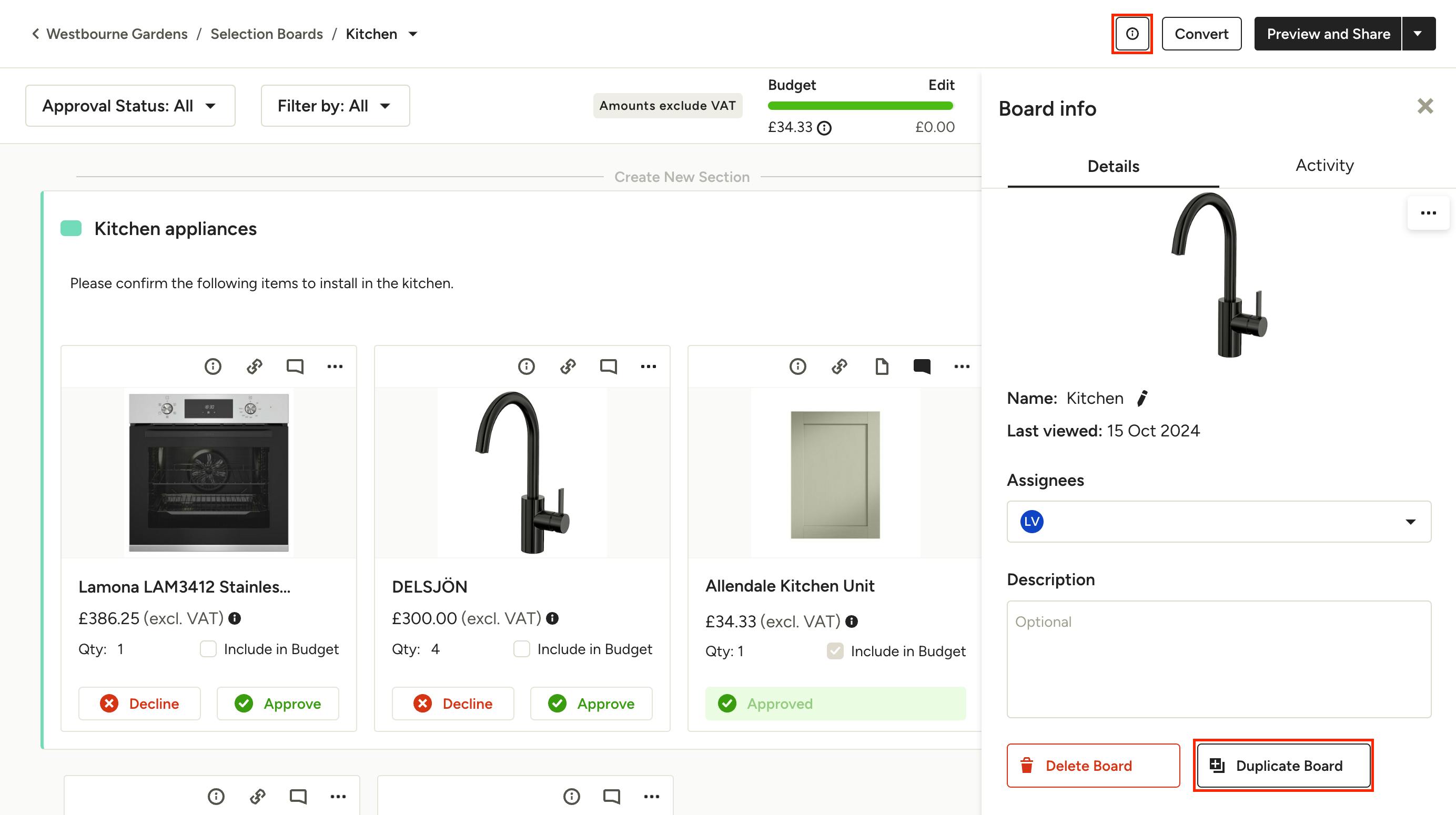Screen dimensions: 1456x815
Task: Open link icon on Lamona oven card
Action: tap(255, 366)
